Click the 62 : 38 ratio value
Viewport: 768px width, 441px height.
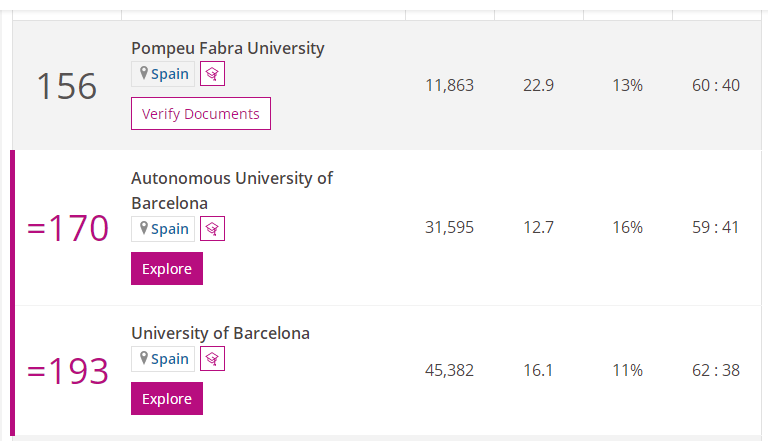coord(716,370)
